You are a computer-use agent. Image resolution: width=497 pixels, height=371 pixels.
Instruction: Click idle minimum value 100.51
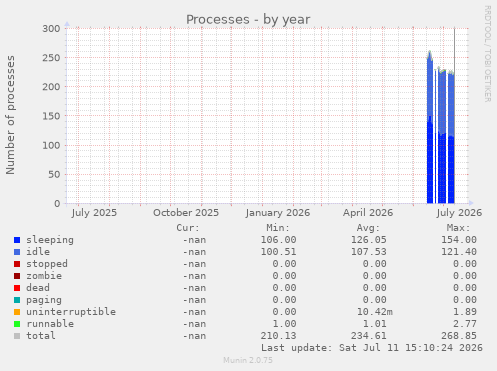pos(278,252)
